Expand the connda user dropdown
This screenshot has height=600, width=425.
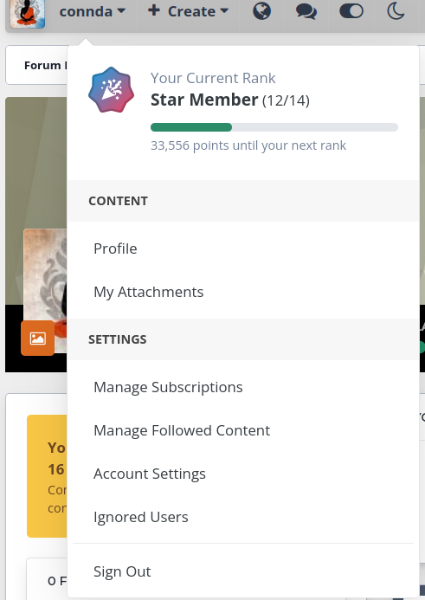[x=92, y=11]
